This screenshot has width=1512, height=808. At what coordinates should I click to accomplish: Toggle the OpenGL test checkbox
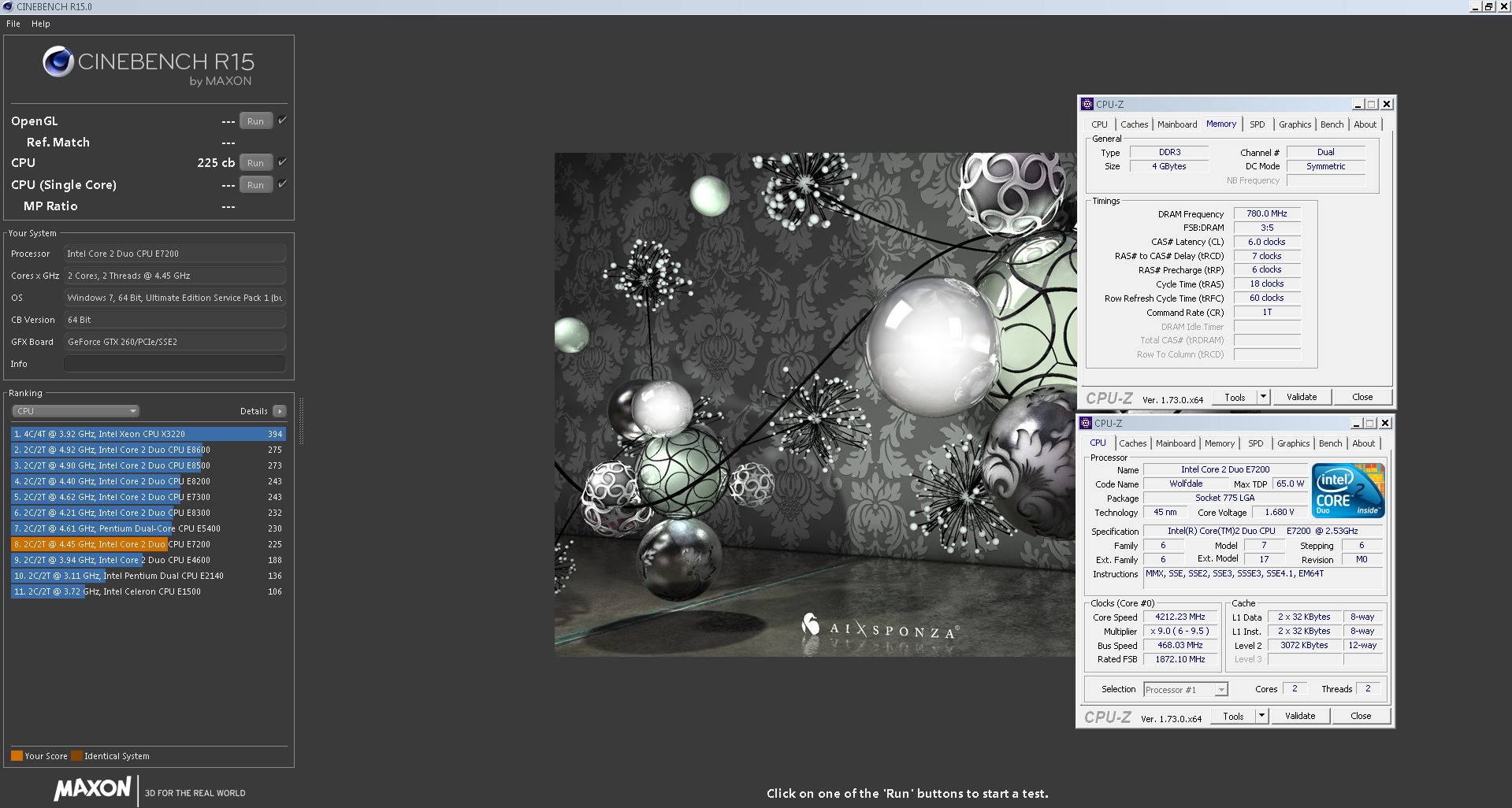click(x=282, y=120)
